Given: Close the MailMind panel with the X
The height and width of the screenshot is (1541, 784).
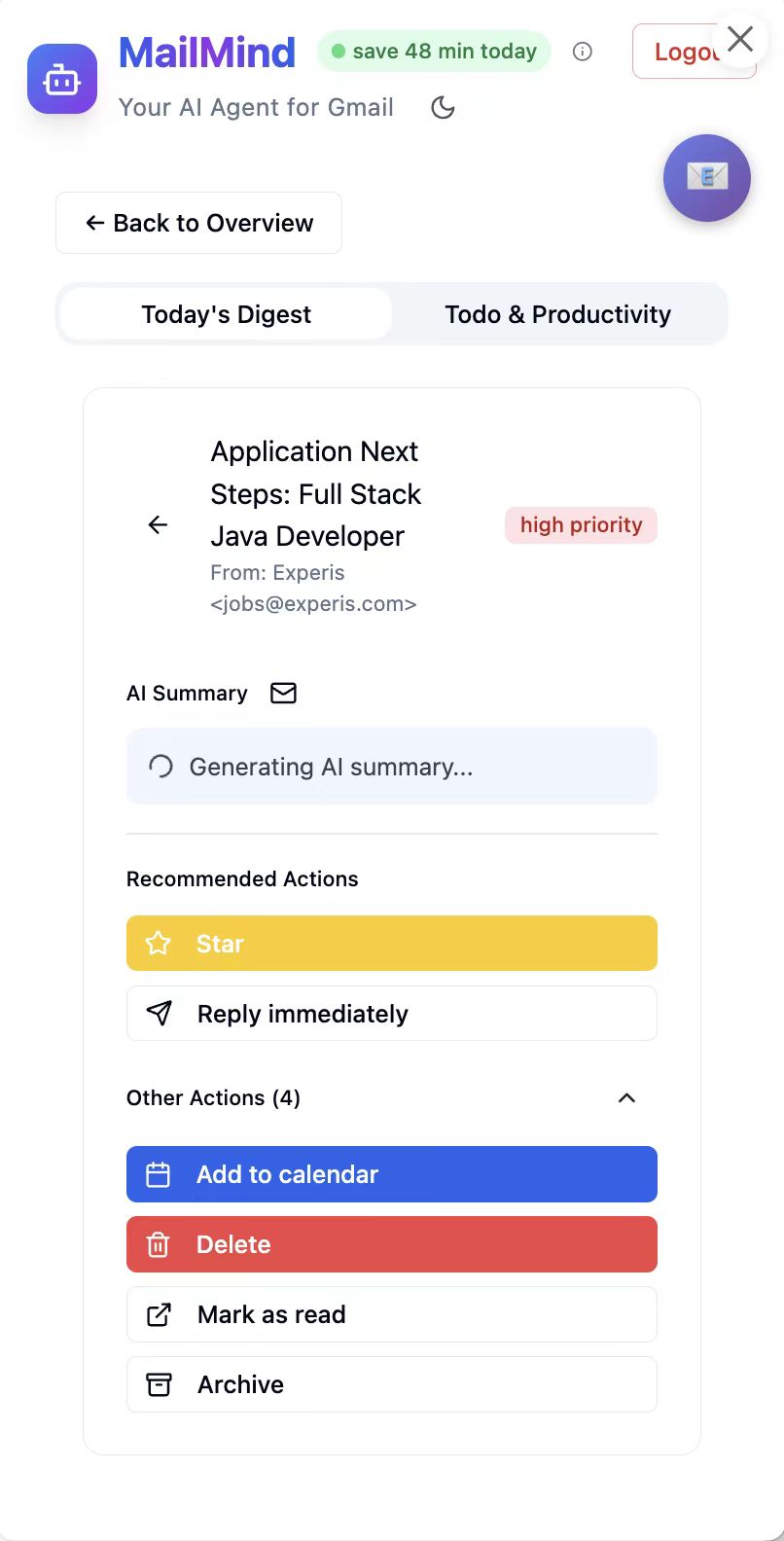Looking at the screenshot, I should coord(740,39).
